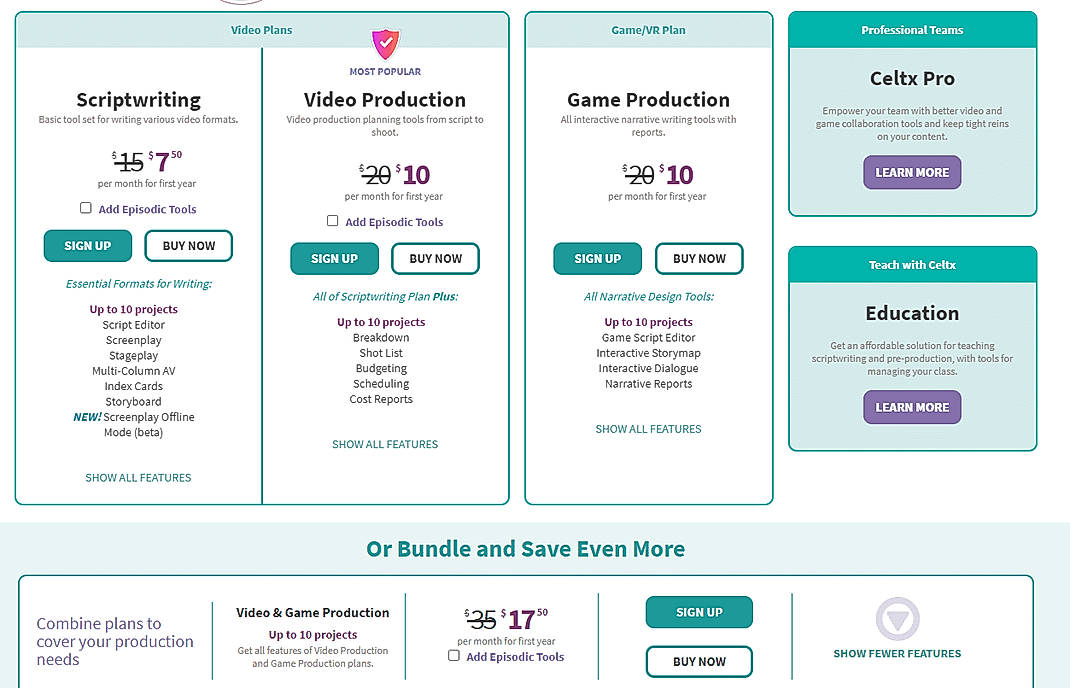Viewport: 1070px width, 688px height.
Task: Sign up for the Scriptwriting plan
Action: (x=87, y=245)
